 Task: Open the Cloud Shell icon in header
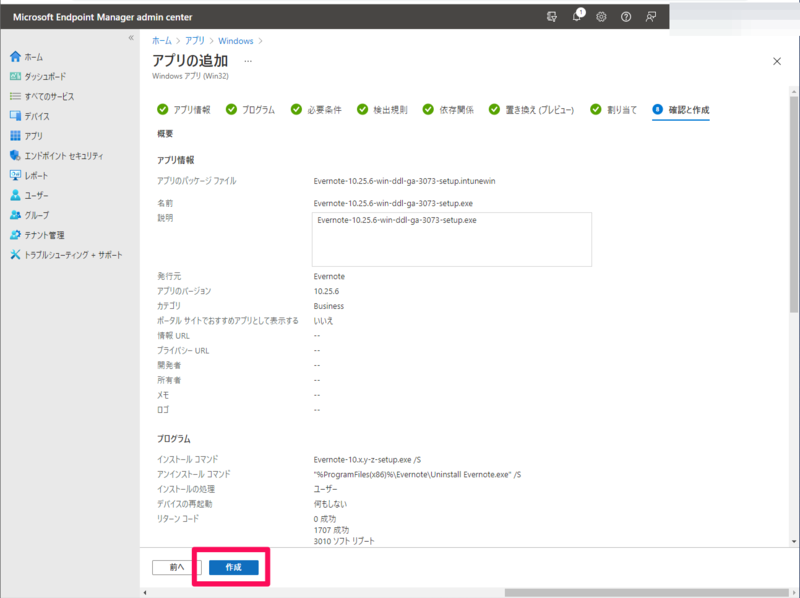click(552, 17)
